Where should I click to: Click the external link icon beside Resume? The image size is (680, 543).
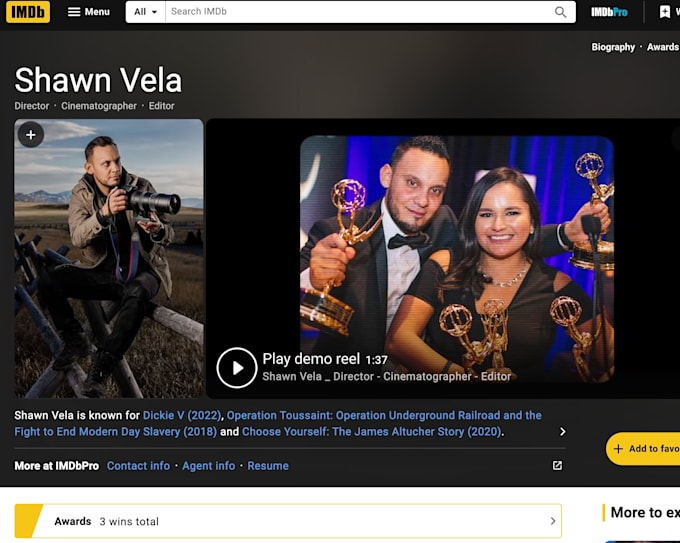point(557,466)
